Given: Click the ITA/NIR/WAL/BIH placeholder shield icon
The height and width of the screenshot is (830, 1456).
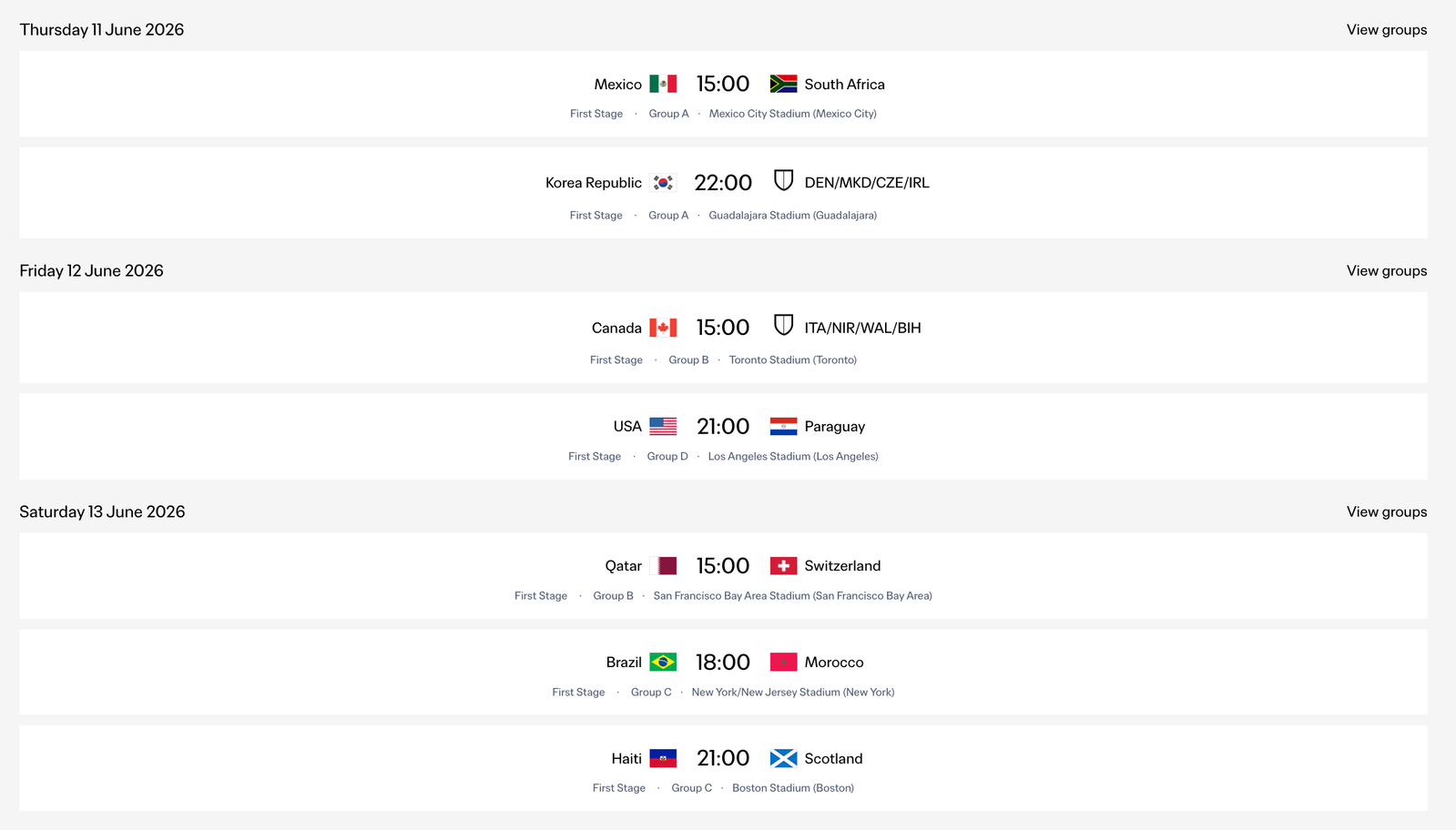Looking at the screenshot, I should click(783, 325).
